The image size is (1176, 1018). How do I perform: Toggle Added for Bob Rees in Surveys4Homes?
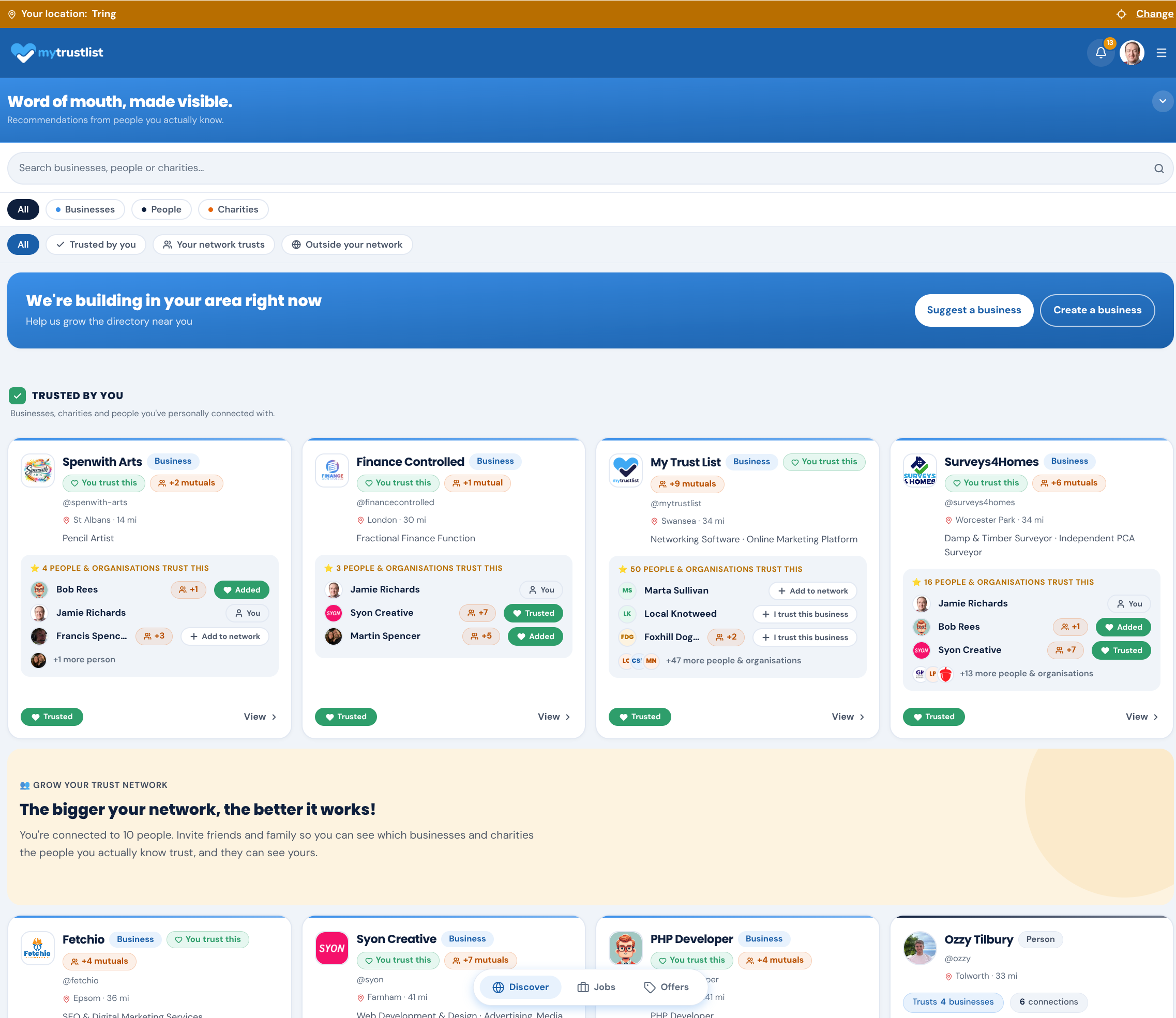(1123, 627)
